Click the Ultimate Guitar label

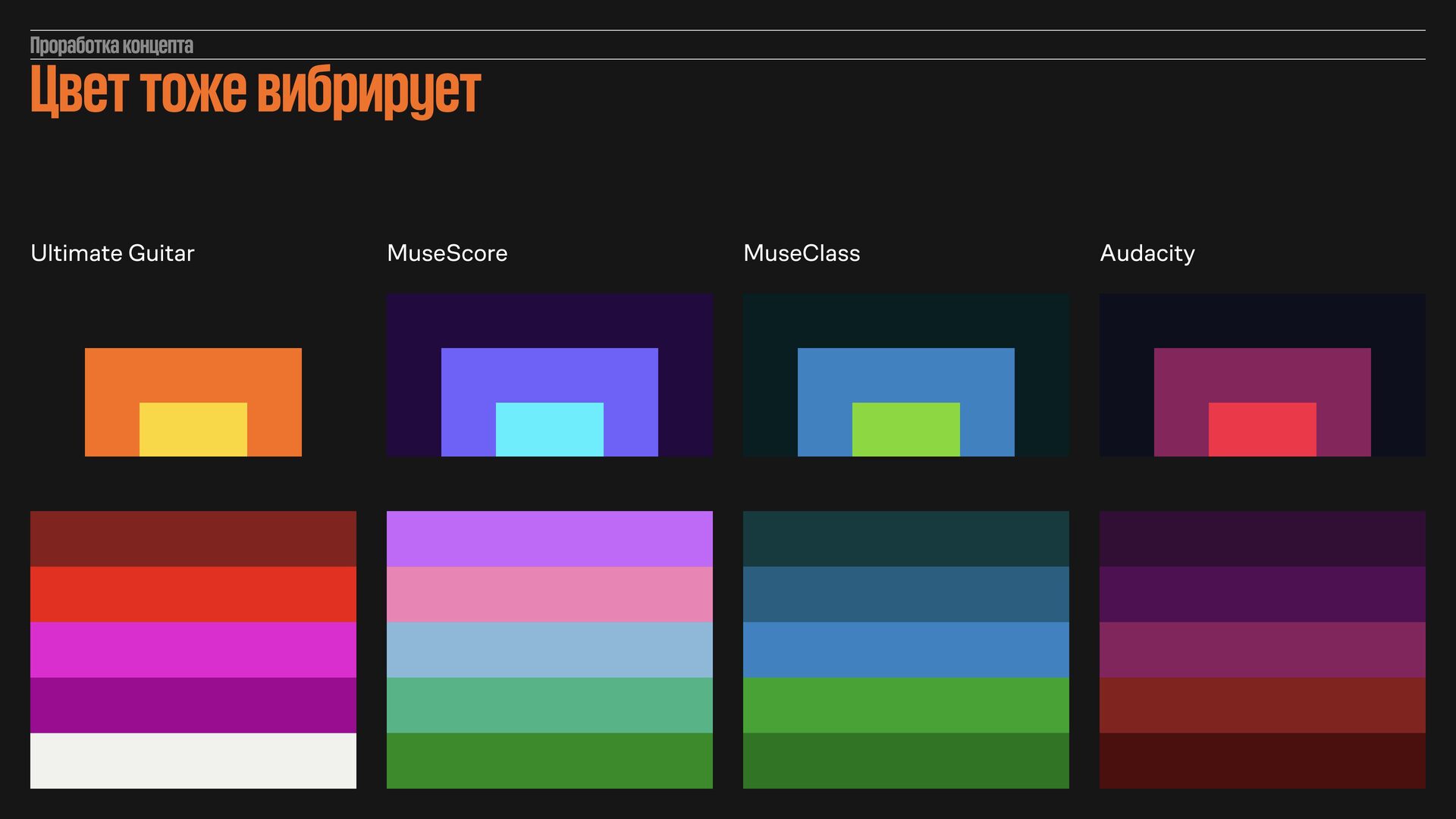112,253
